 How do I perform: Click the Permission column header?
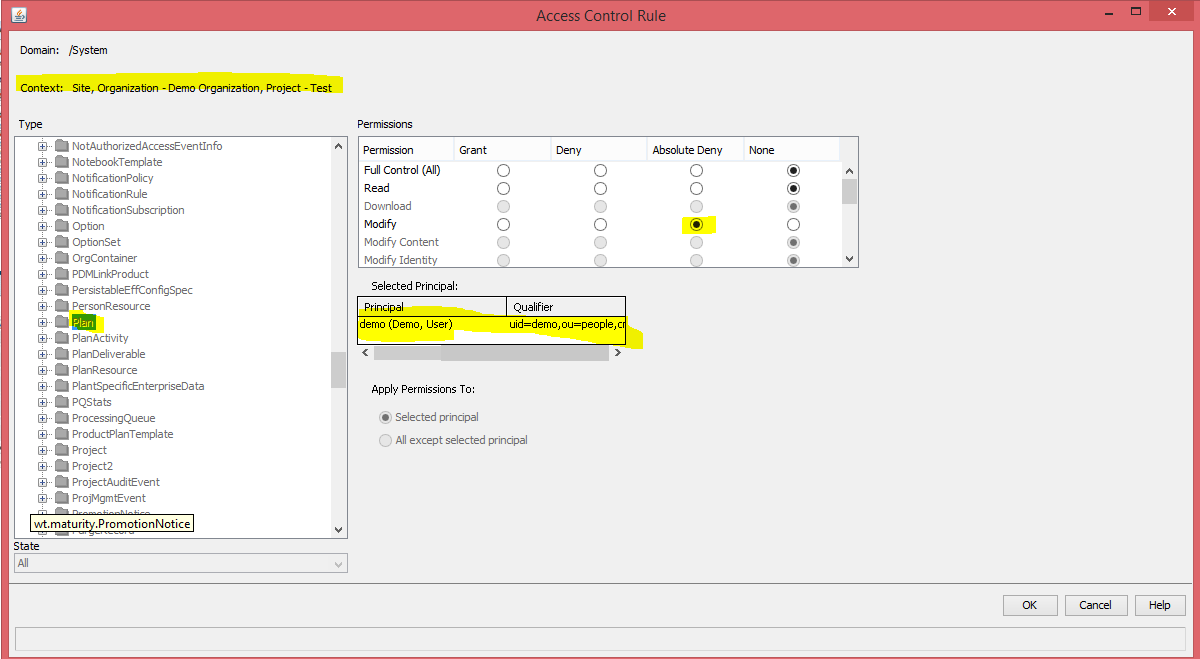click(406, 150)
